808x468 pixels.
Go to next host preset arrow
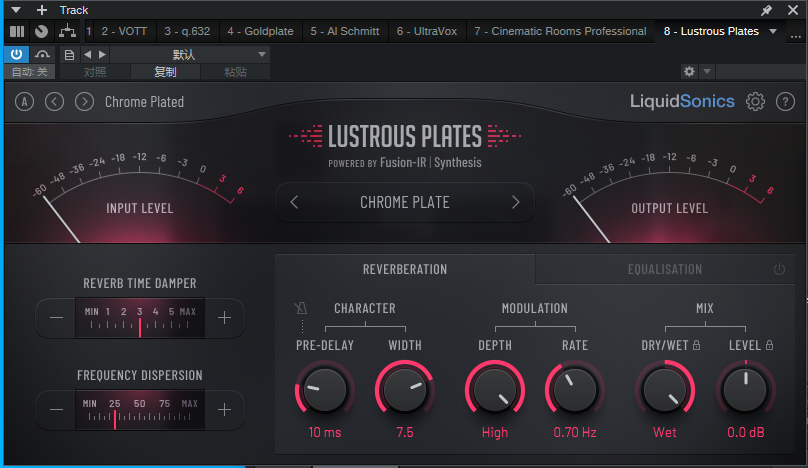[x=103, y=54]
